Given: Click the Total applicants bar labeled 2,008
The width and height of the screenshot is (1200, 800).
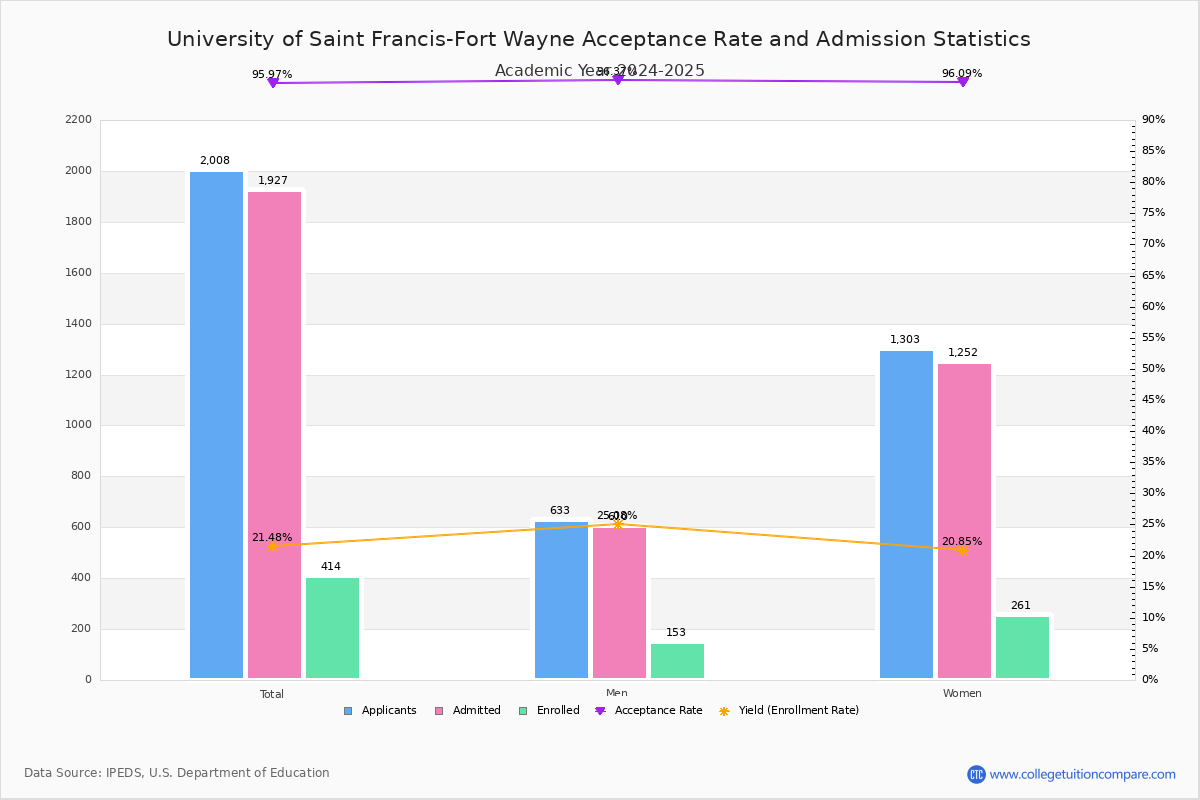Looking at the screenshot, I should pos(216,425).
